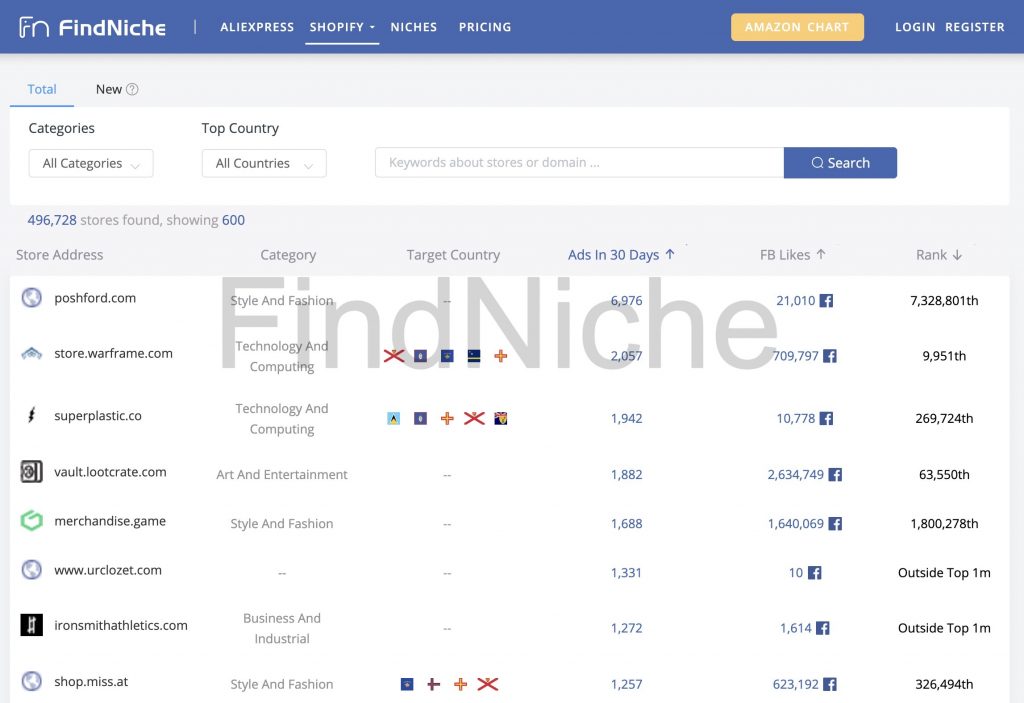Open the shop.miss.at store link

point(91,681)
